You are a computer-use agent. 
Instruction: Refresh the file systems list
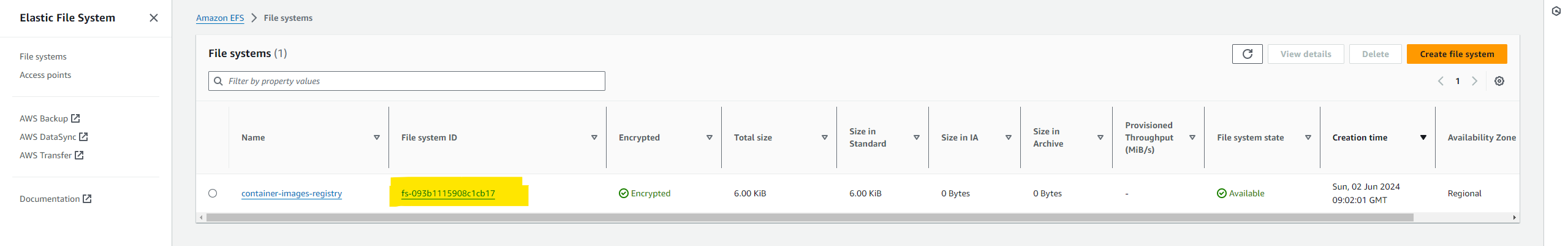coord(1247,54)
